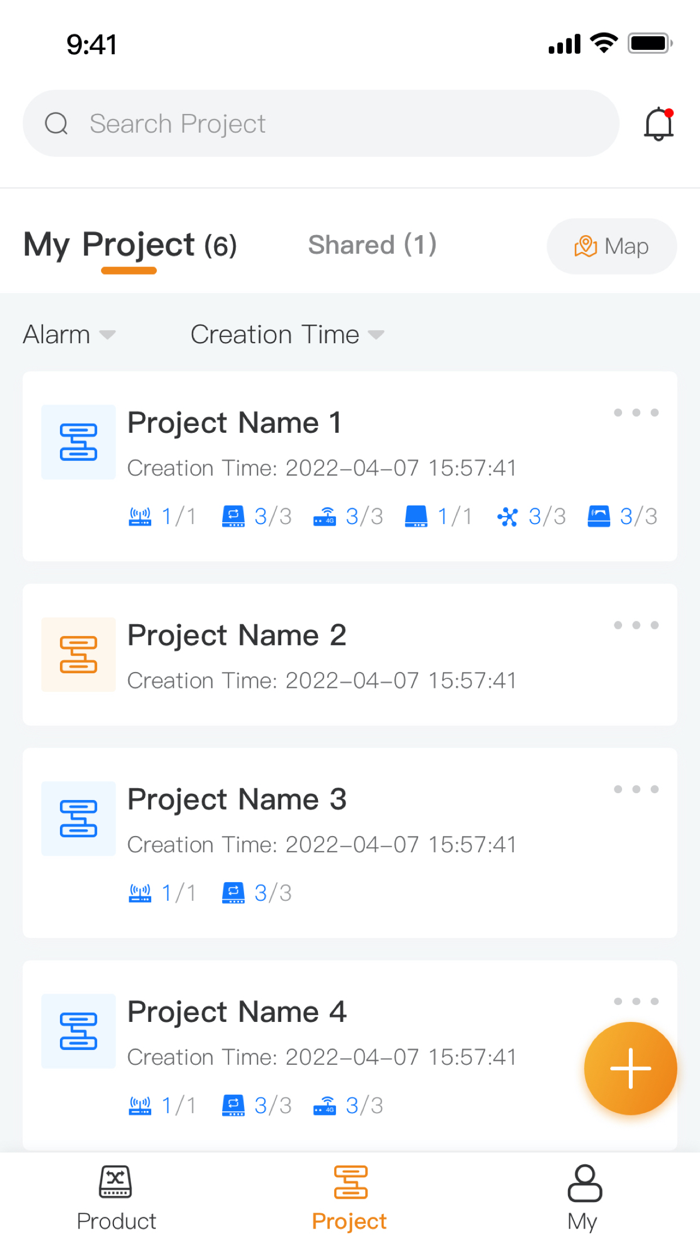The width and height of the screenshot is (700, 1244).
Task: Click the mesh network device icon in Project 1
Action: [x=508, y=517]
